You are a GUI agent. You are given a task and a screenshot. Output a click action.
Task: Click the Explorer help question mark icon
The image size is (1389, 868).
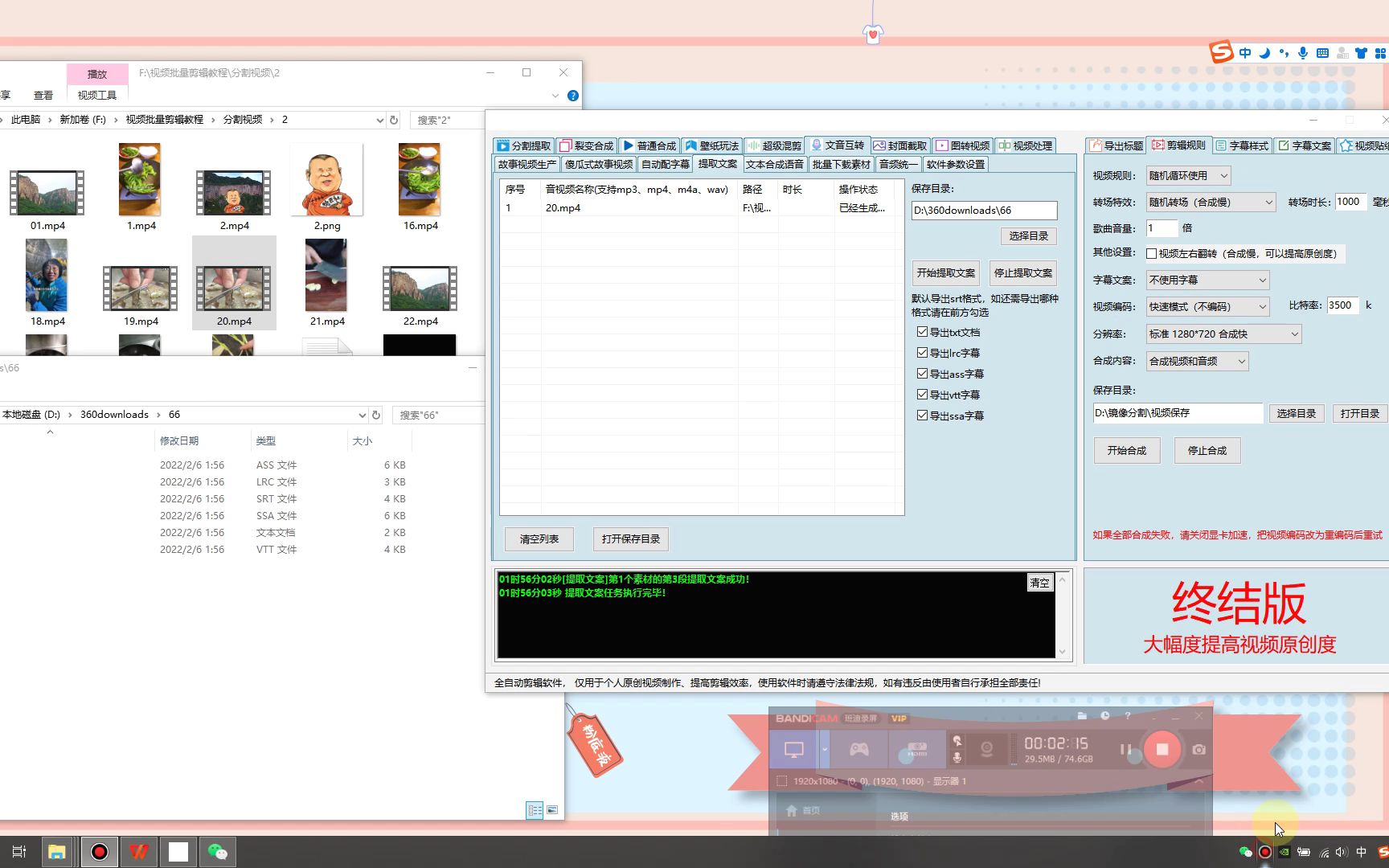(x=573, y=96)
